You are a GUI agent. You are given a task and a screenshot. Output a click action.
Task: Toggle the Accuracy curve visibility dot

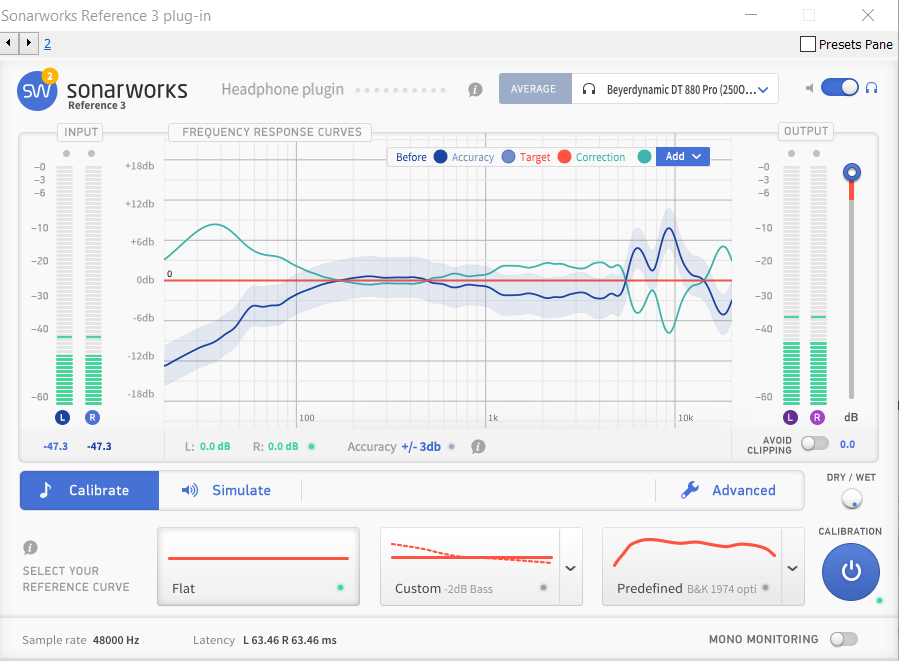click(x=508, y=157)
